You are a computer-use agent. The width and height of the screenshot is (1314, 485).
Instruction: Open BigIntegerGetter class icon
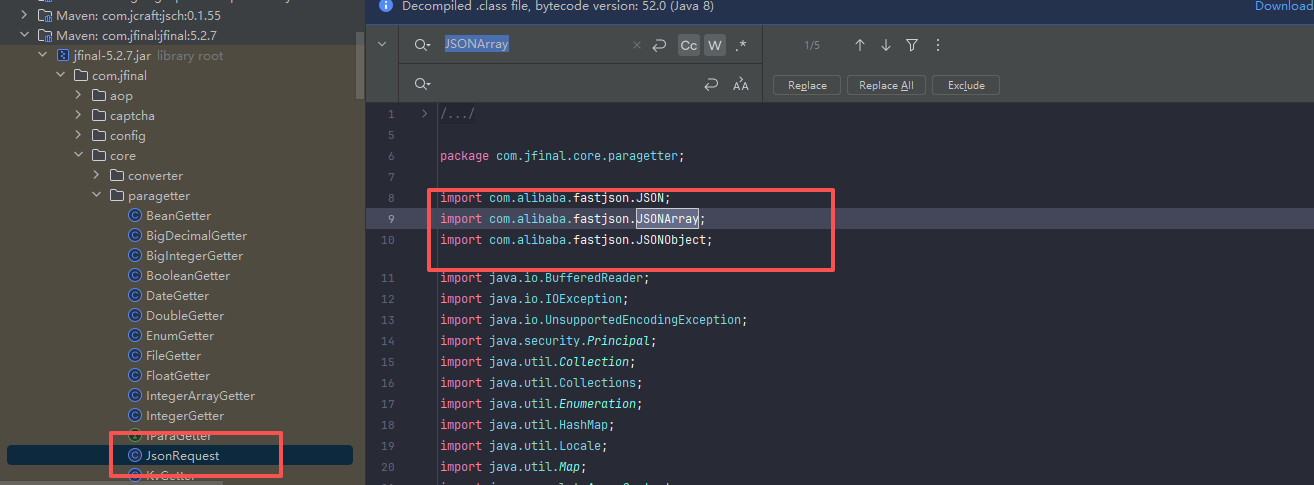coord(135,255)
